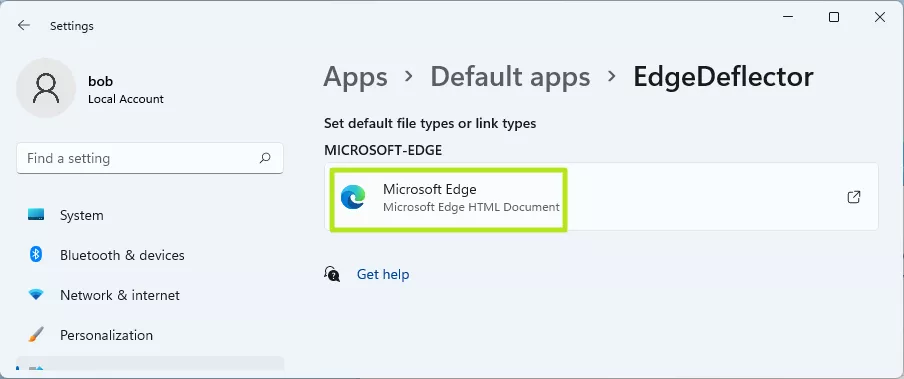This screenshot has height=379, width=904.
Task: Click the Settings window title text
Action: [71, 26]
